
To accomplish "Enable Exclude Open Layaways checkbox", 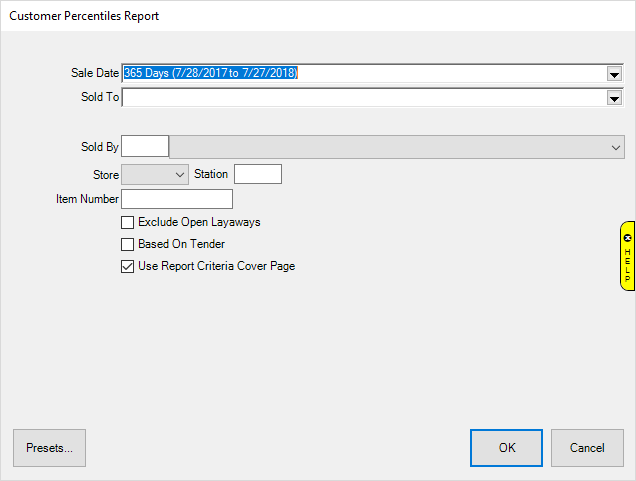I will 127,222.
